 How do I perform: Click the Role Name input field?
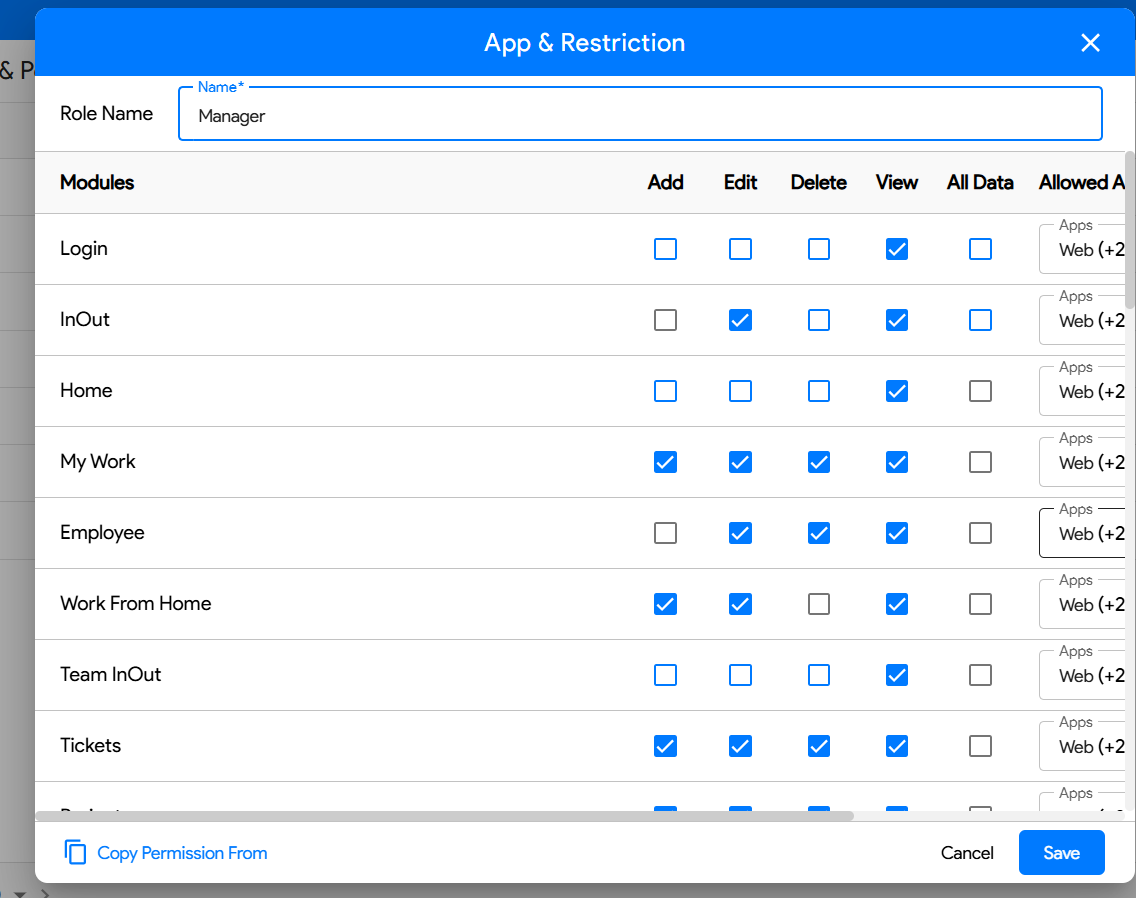pyautogui.click(x=640, y=116)
